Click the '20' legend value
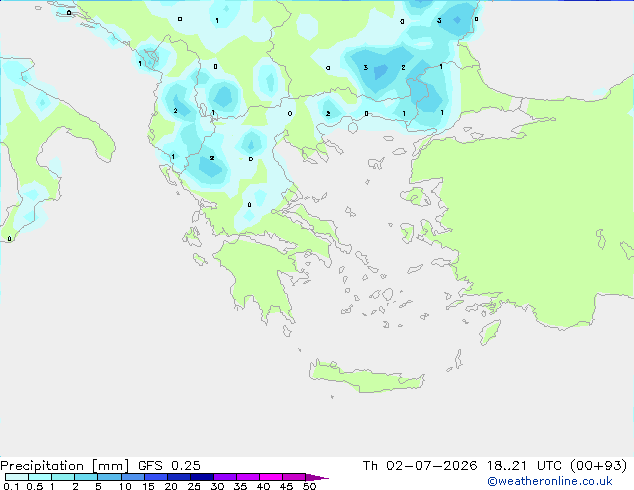634x490 pixels. tap(171, 486)
